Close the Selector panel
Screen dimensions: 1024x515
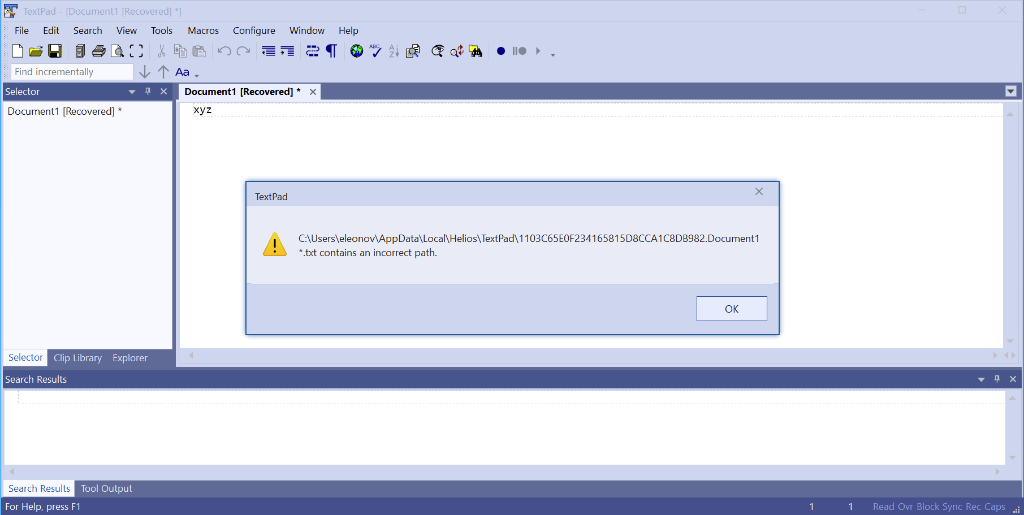click(x=164, y=91)
